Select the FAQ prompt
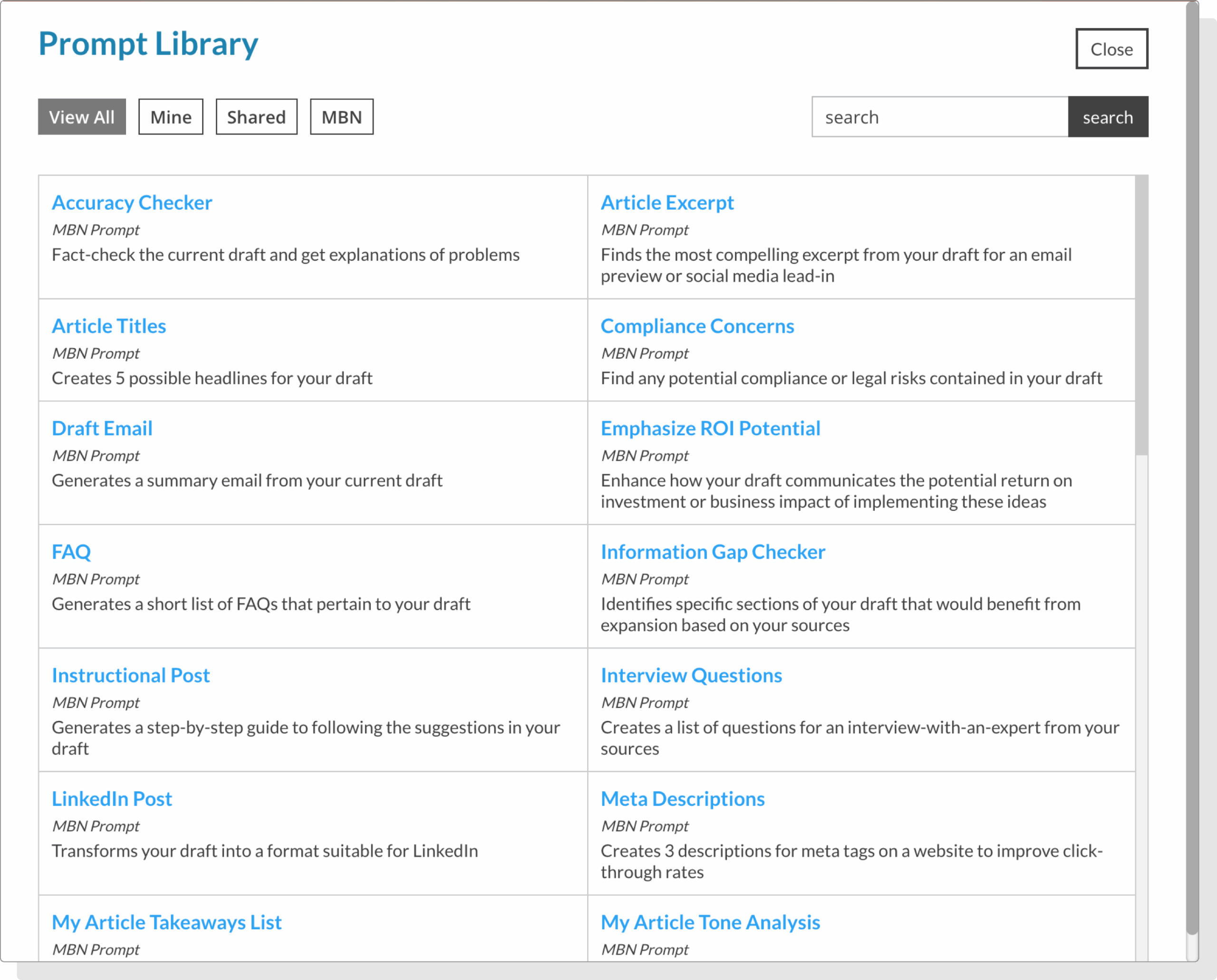 [x=71, y=552]
